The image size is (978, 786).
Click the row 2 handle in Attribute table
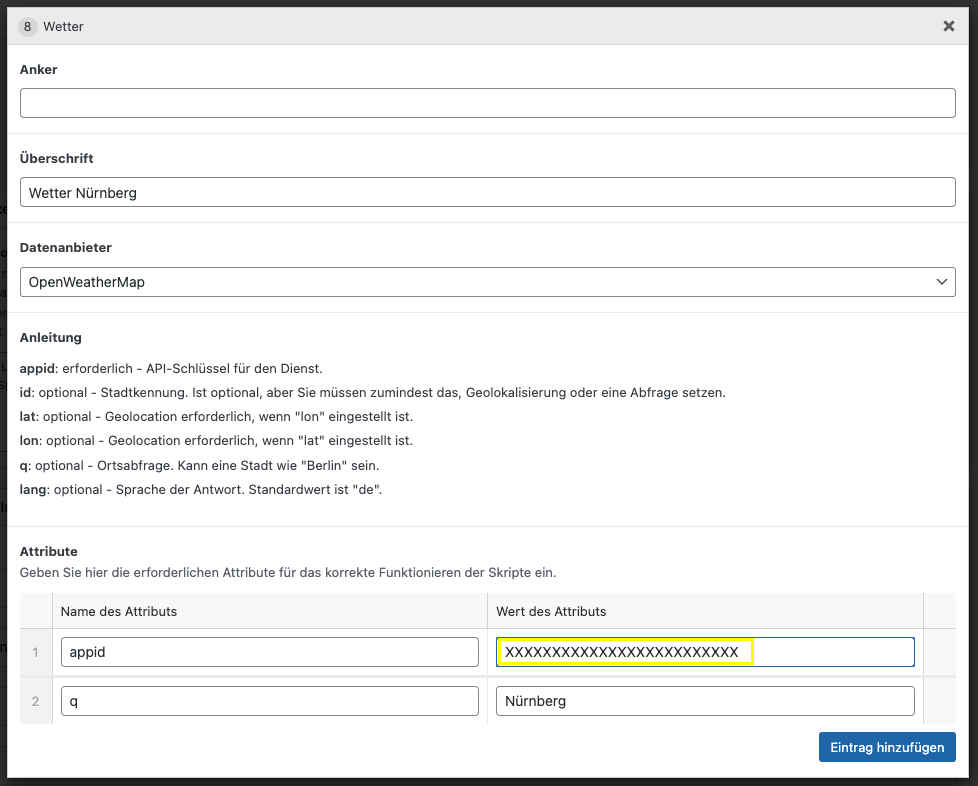pyautogui.click(x=35, y=701)
